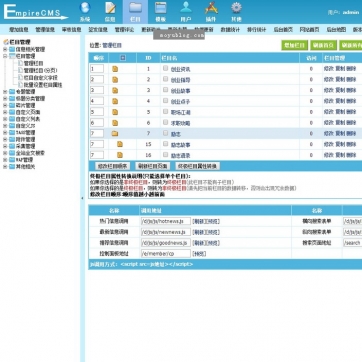Click the order input field in row ID 1

pyautogui.click(x=97, y=69)
